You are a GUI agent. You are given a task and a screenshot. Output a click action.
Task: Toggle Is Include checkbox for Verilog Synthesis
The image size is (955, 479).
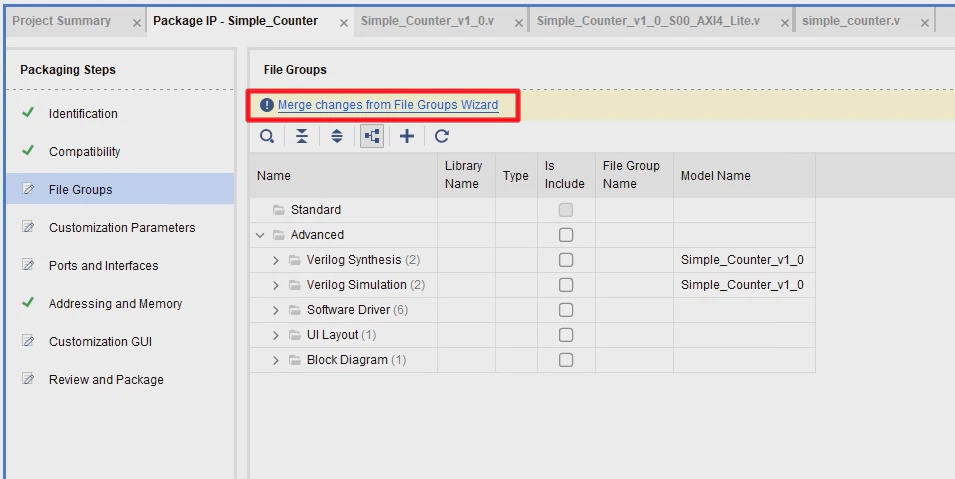point(566,260)
